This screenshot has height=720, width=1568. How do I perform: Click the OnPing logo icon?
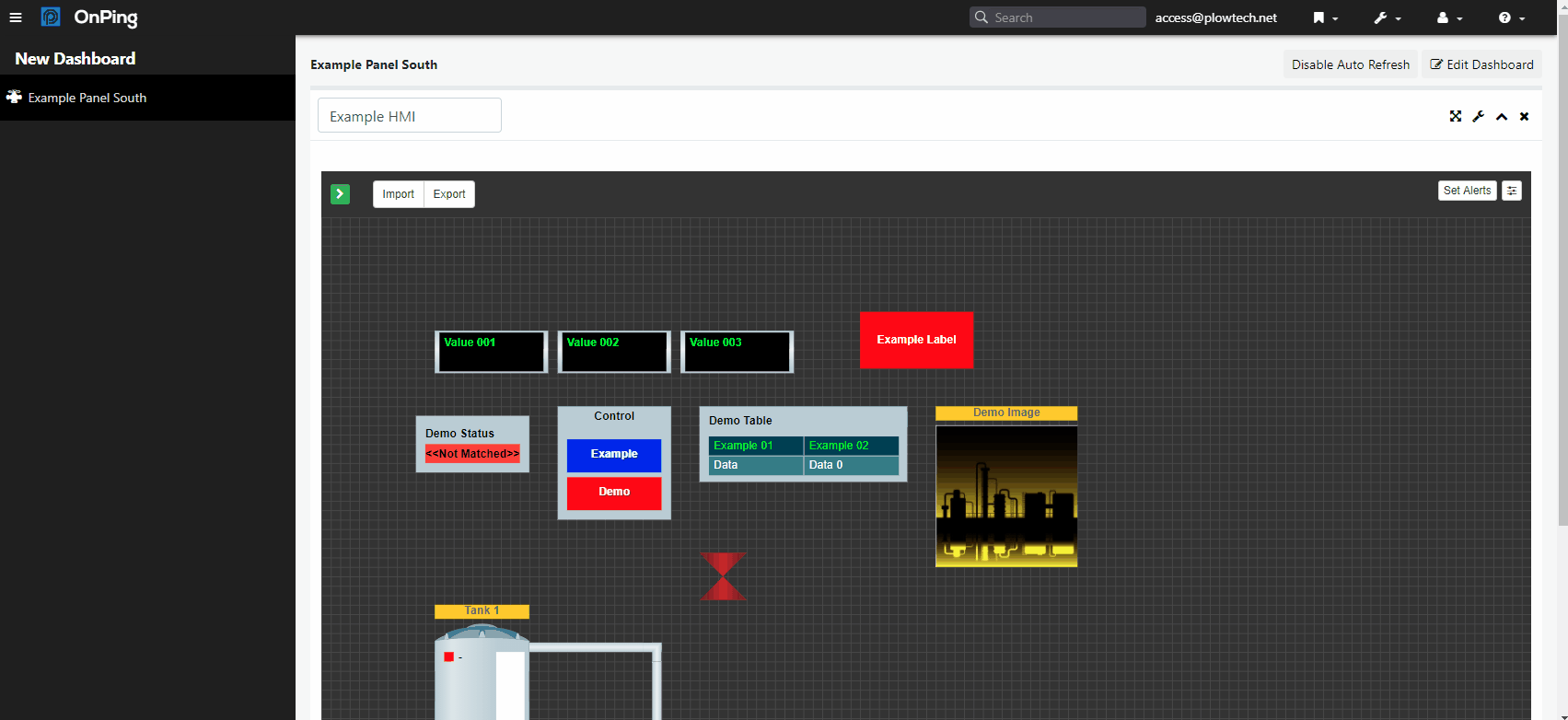pos(51,17)
